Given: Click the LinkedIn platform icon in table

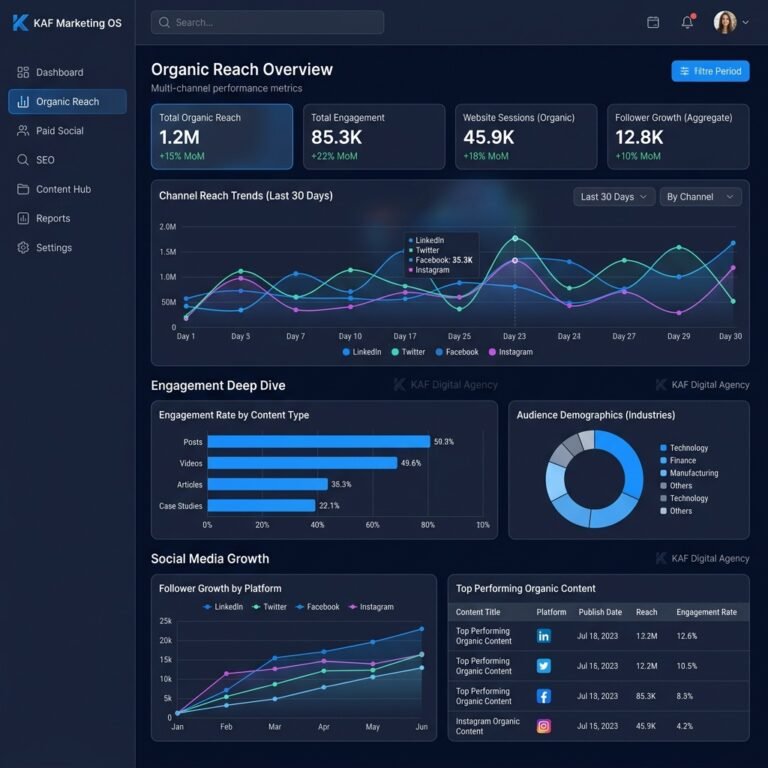Looking at the screenshot, I should [544, 636].
